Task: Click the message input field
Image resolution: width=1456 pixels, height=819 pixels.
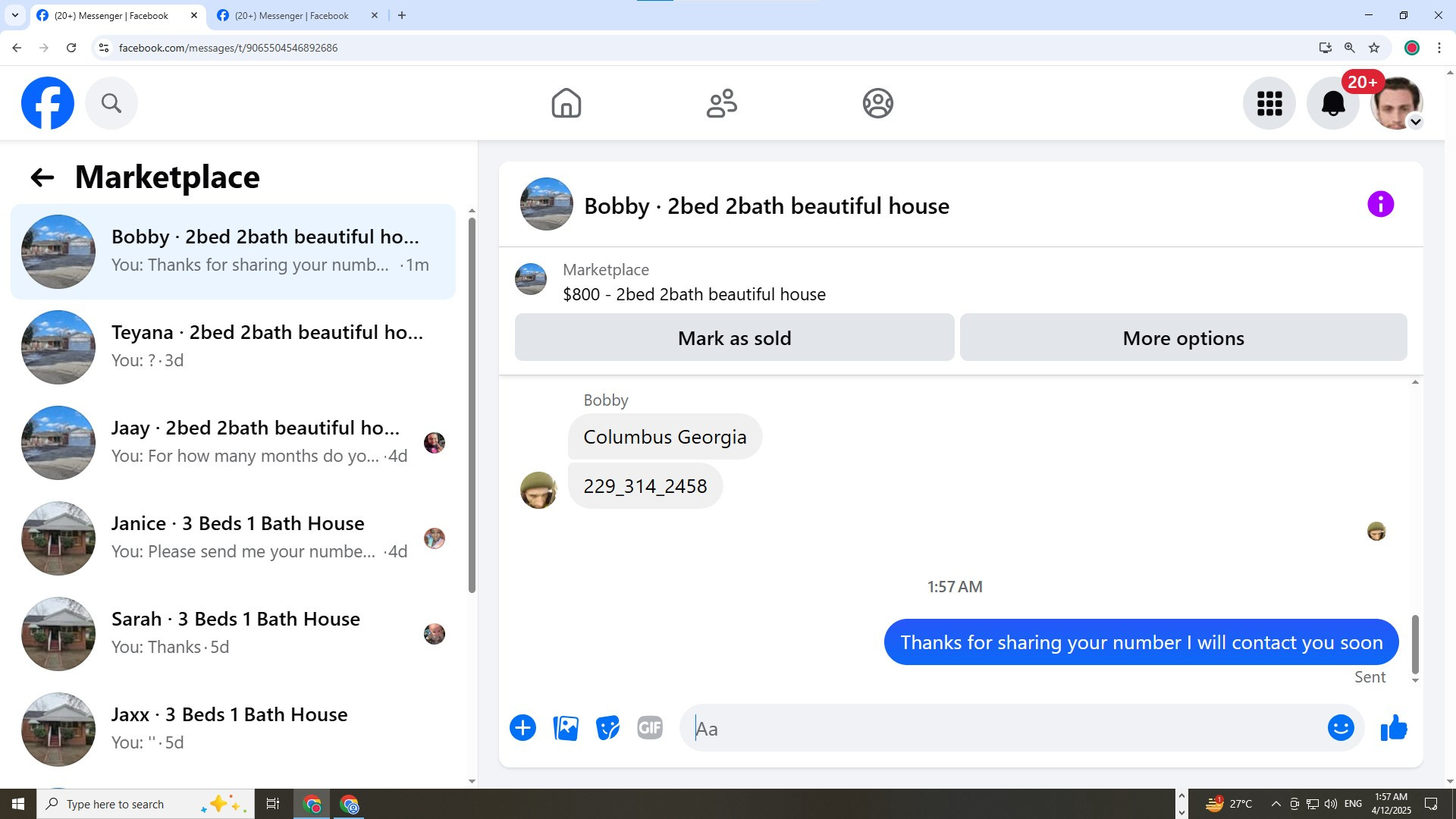Action: (x=1005, y=728)
